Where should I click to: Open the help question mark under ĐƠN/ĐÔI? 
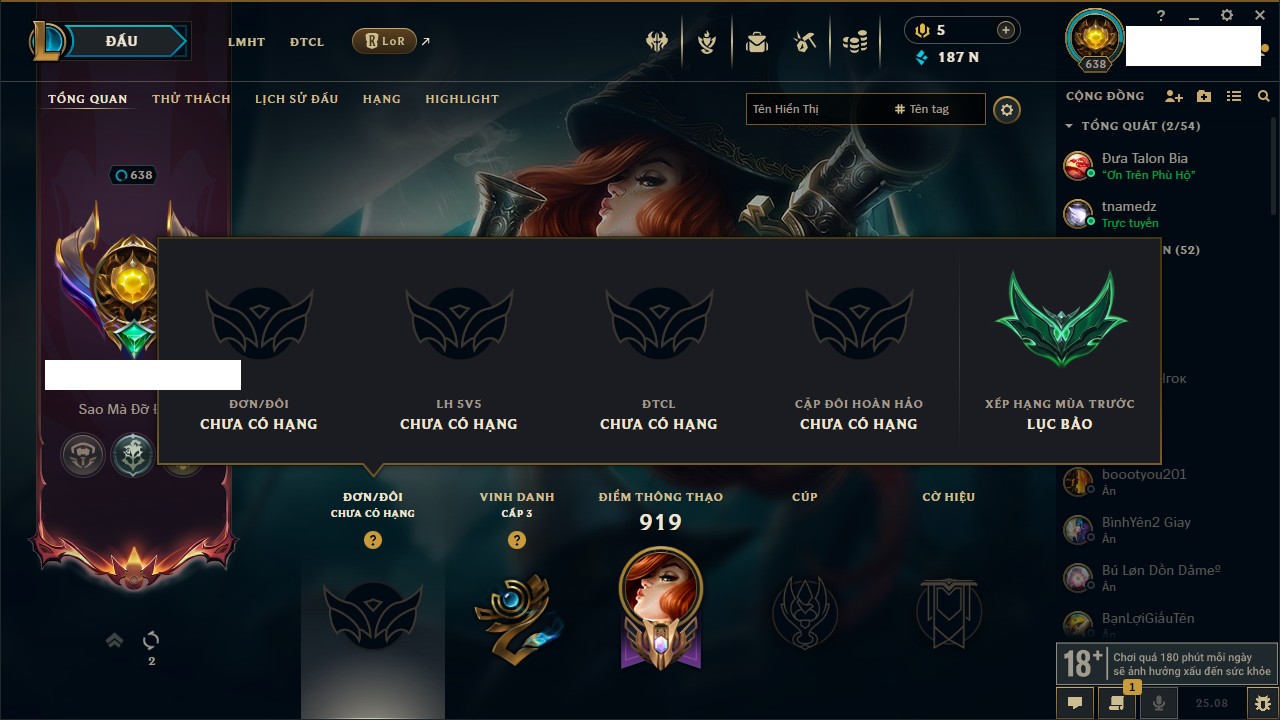click(373, 540)
